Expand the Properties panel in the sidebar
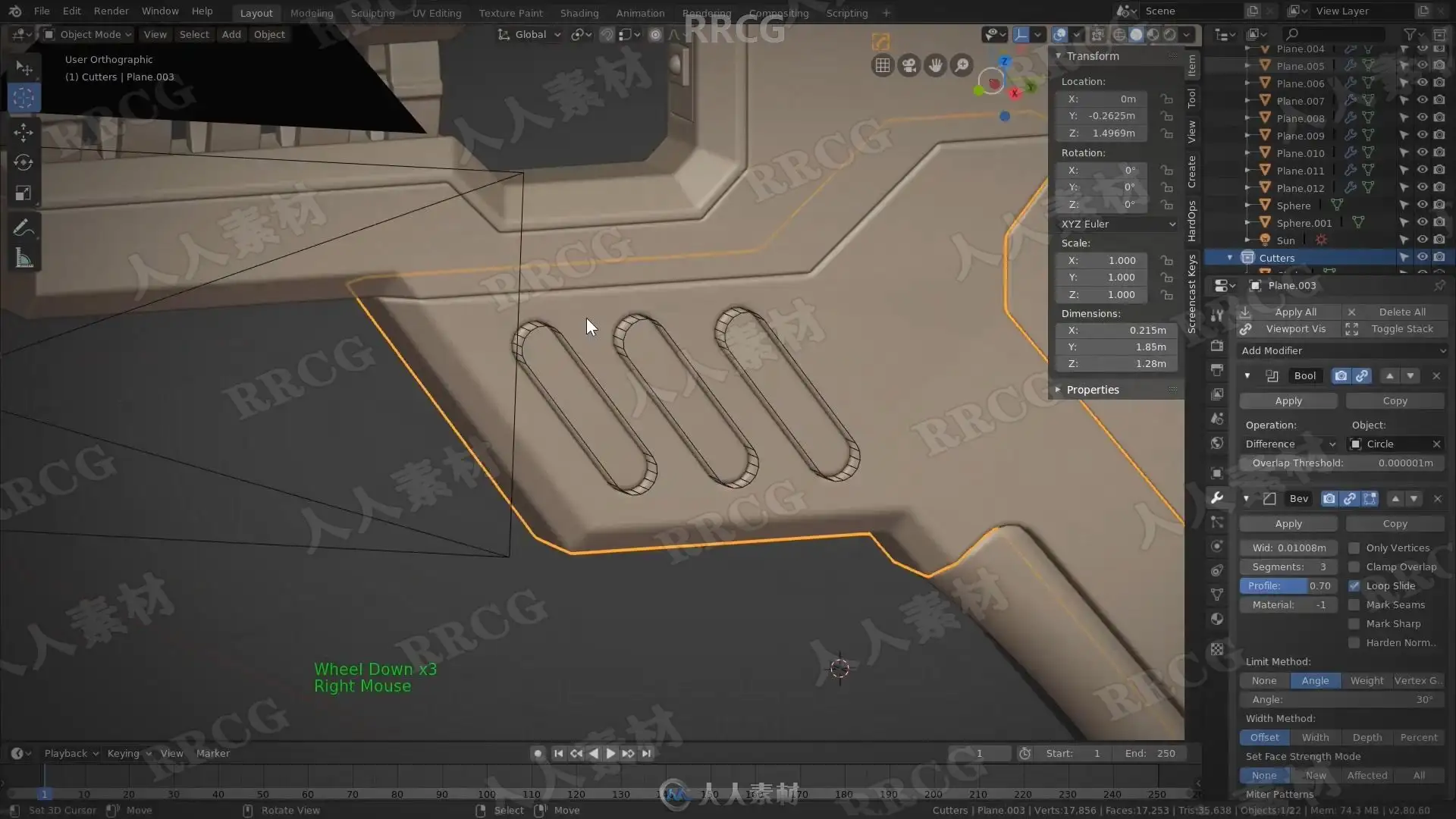The image size is (1456, 819). pyautogui.click(x=1092, y=390)
